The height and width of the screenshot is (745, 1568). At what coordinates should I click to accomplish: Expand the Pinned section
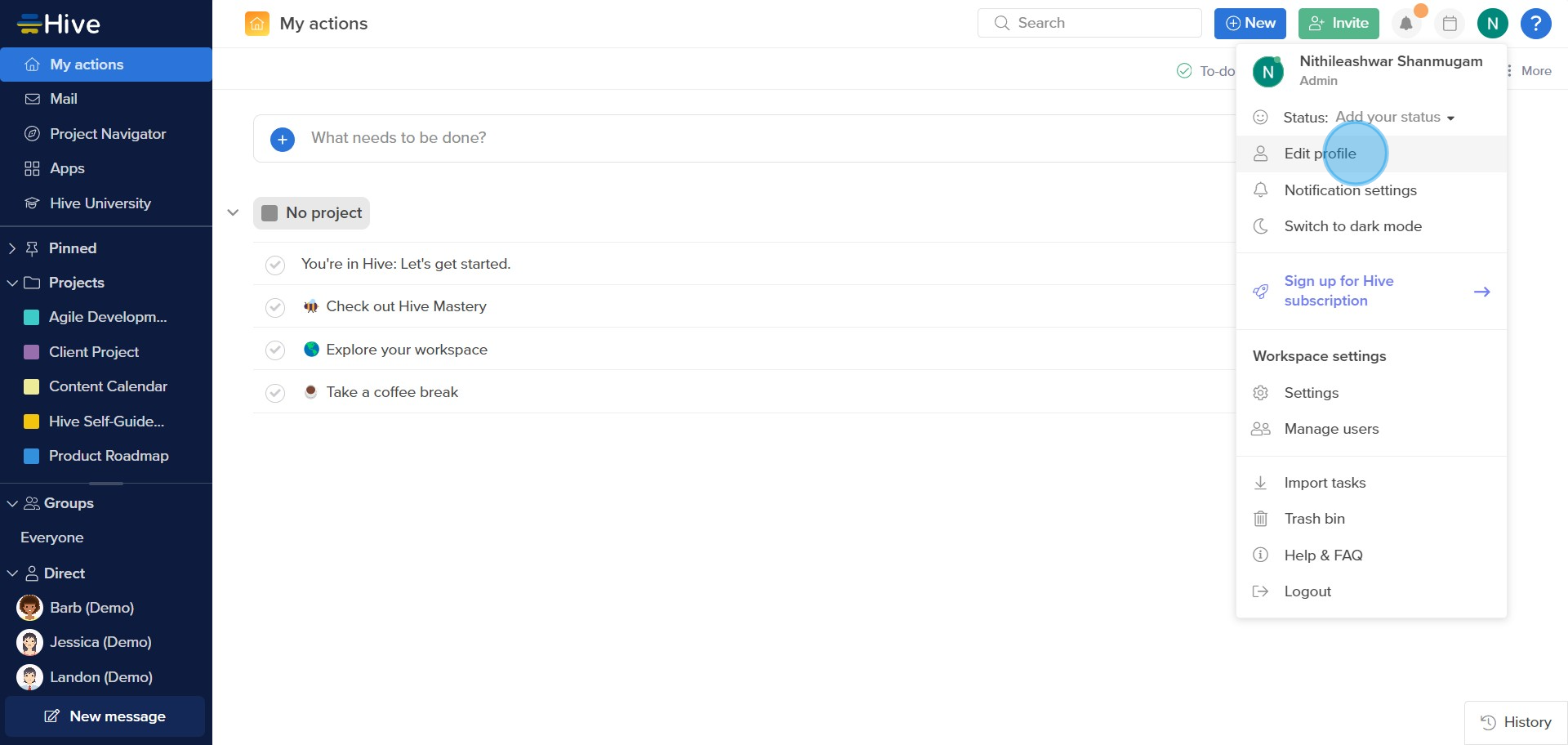click(x=11, y=248)
